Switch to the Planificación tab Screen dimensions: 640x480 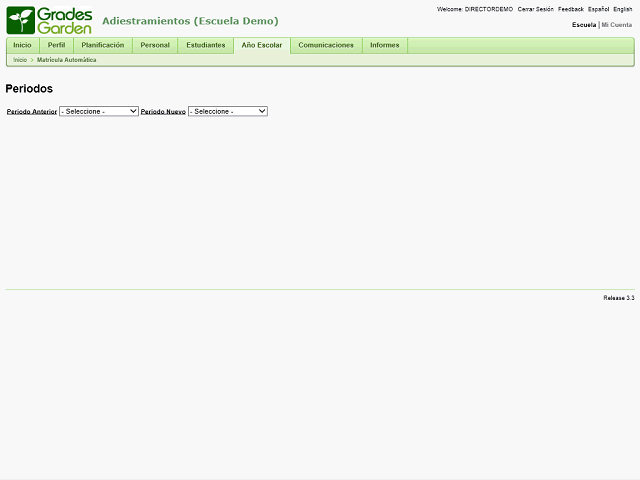point(103,45)
